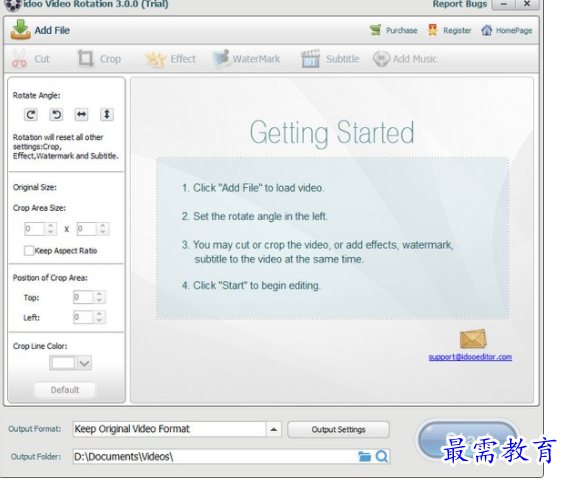565x482 pixels.
Task: Open the support email link
Action: point(470,357)
